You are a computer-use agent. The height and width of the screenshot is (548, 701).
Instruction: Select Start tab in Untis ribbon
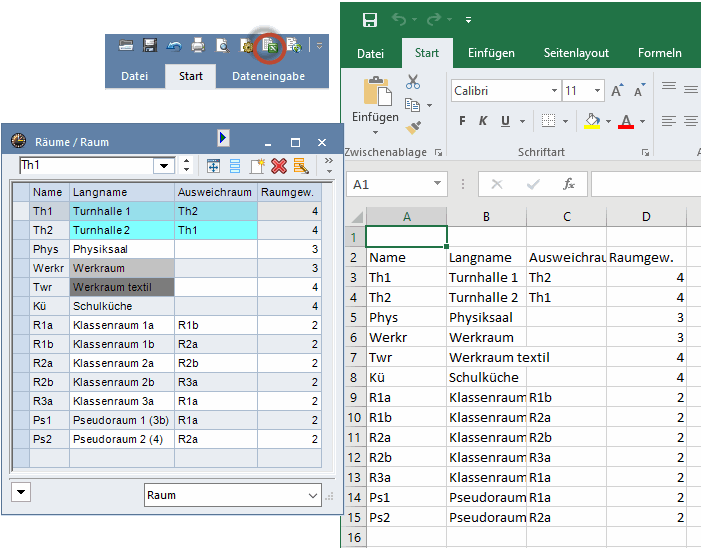tap(191, 76)
